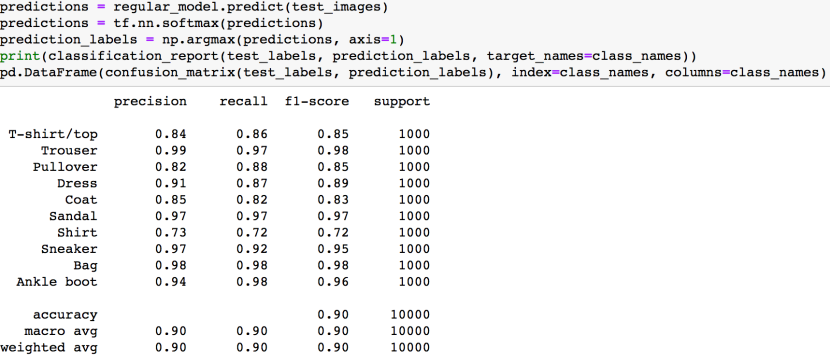
Task: Click the precision column header
Action: point(150,102)
